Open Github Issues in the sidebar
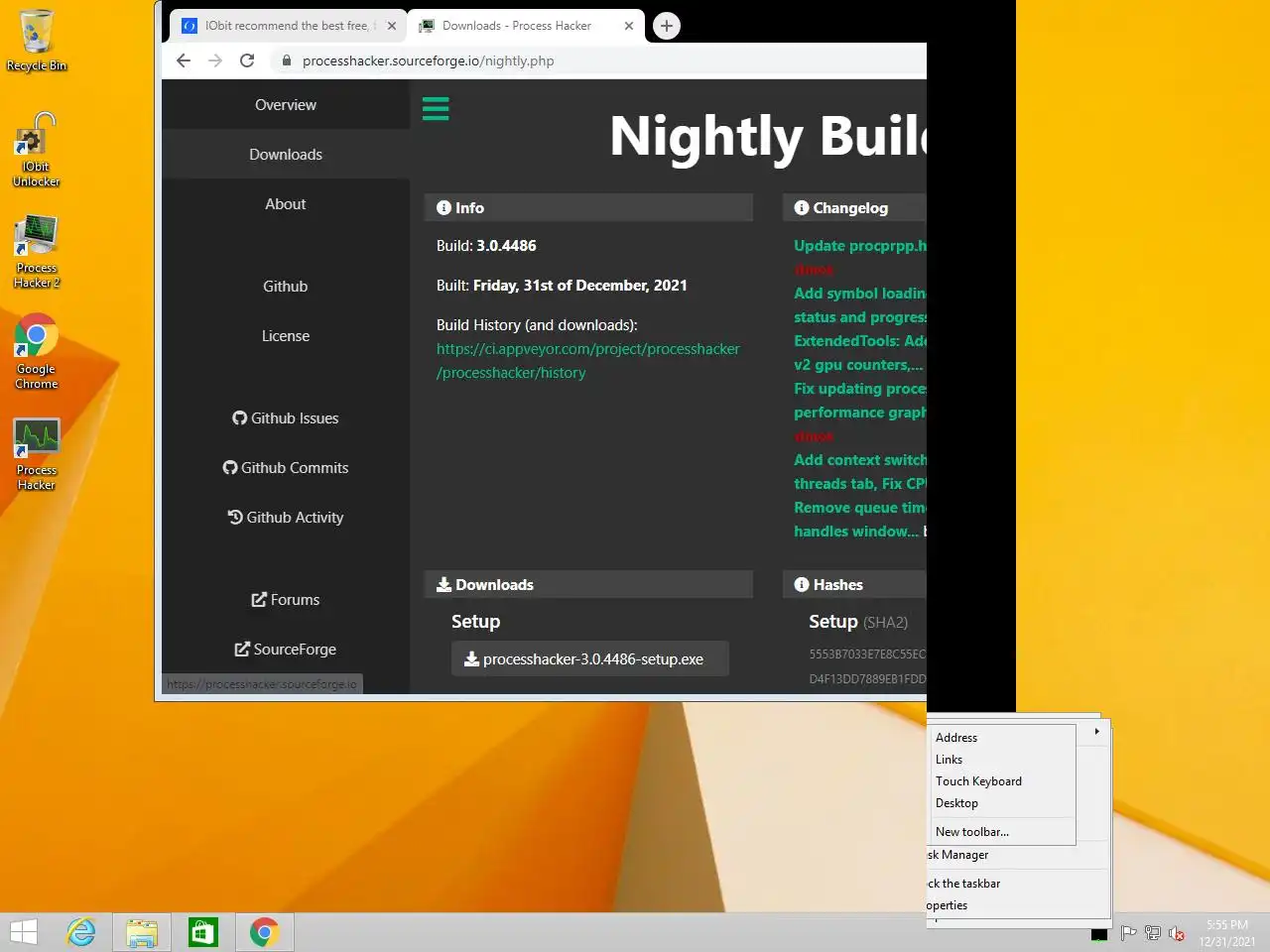Viewport: 1270px width, 952px height. coord(286,417)
